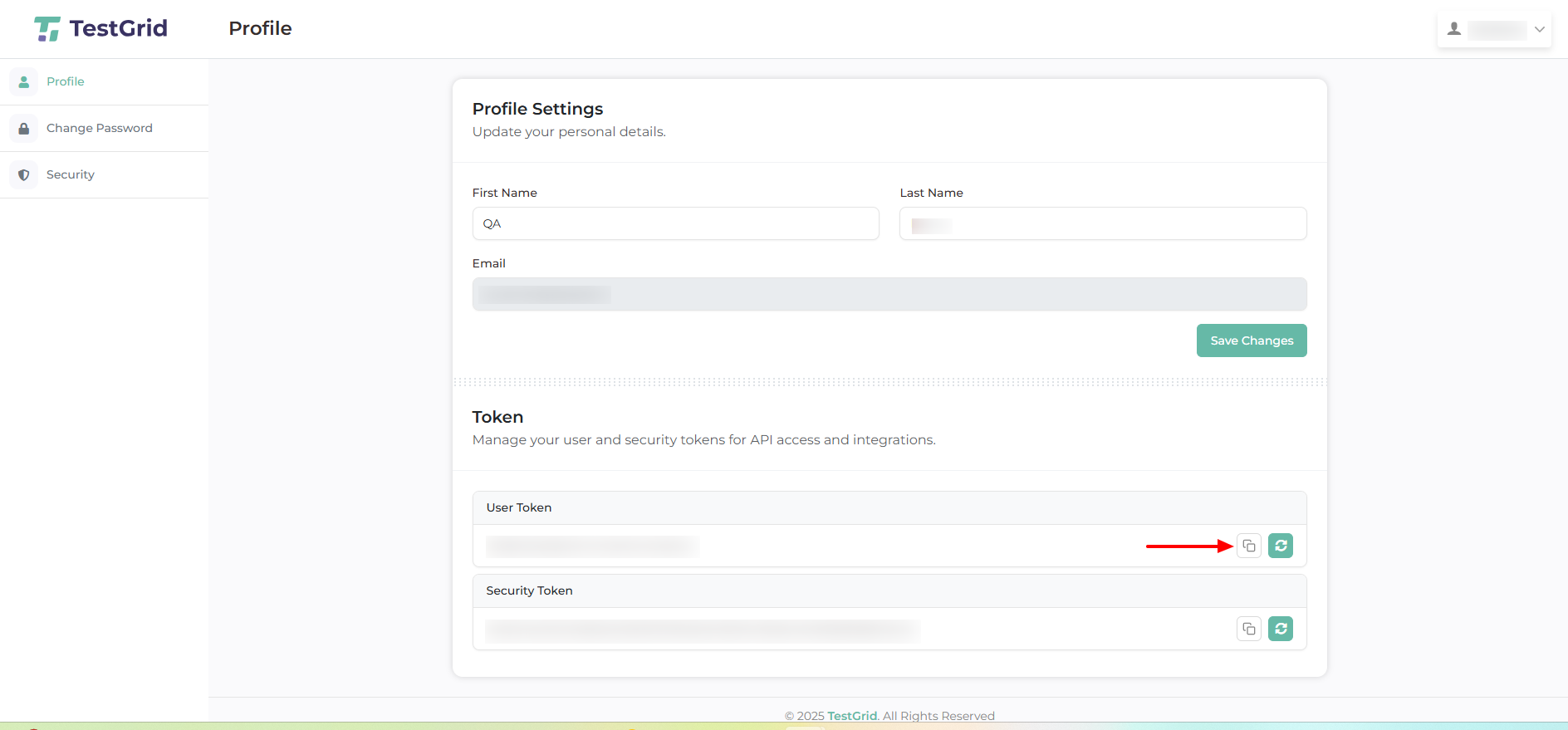This screenshot has width=1568, height=730.
Task: Open the Change Password menu item
Action: point(100,128)
